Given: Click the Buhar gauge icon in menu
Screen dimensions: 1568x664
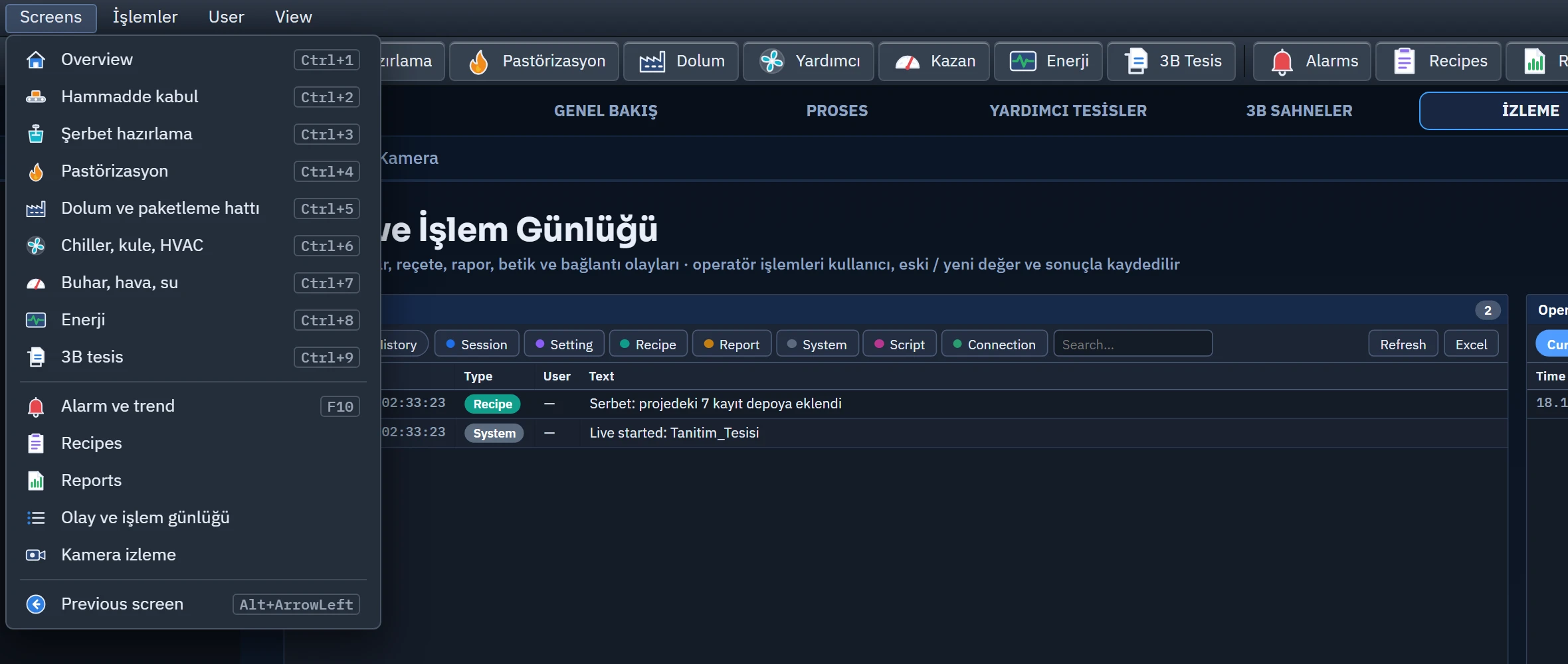Looking at the screenshot, I should (x=36, y=284).
